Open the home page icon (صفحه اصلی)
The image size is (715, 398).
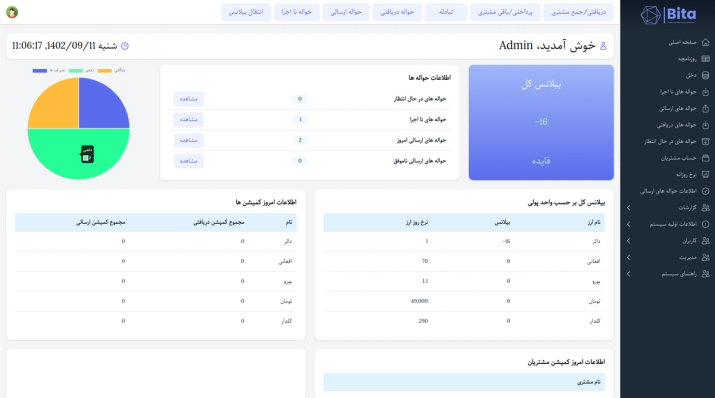tap(705, 42)
